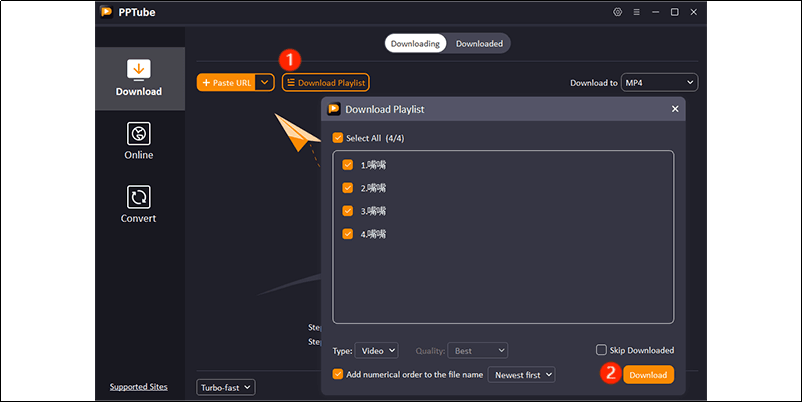Image resolution: width=803 pixels, height=403 pixels.
Task: Click the Download Playlist dialog title text
Action: click(x=385, y=109)
